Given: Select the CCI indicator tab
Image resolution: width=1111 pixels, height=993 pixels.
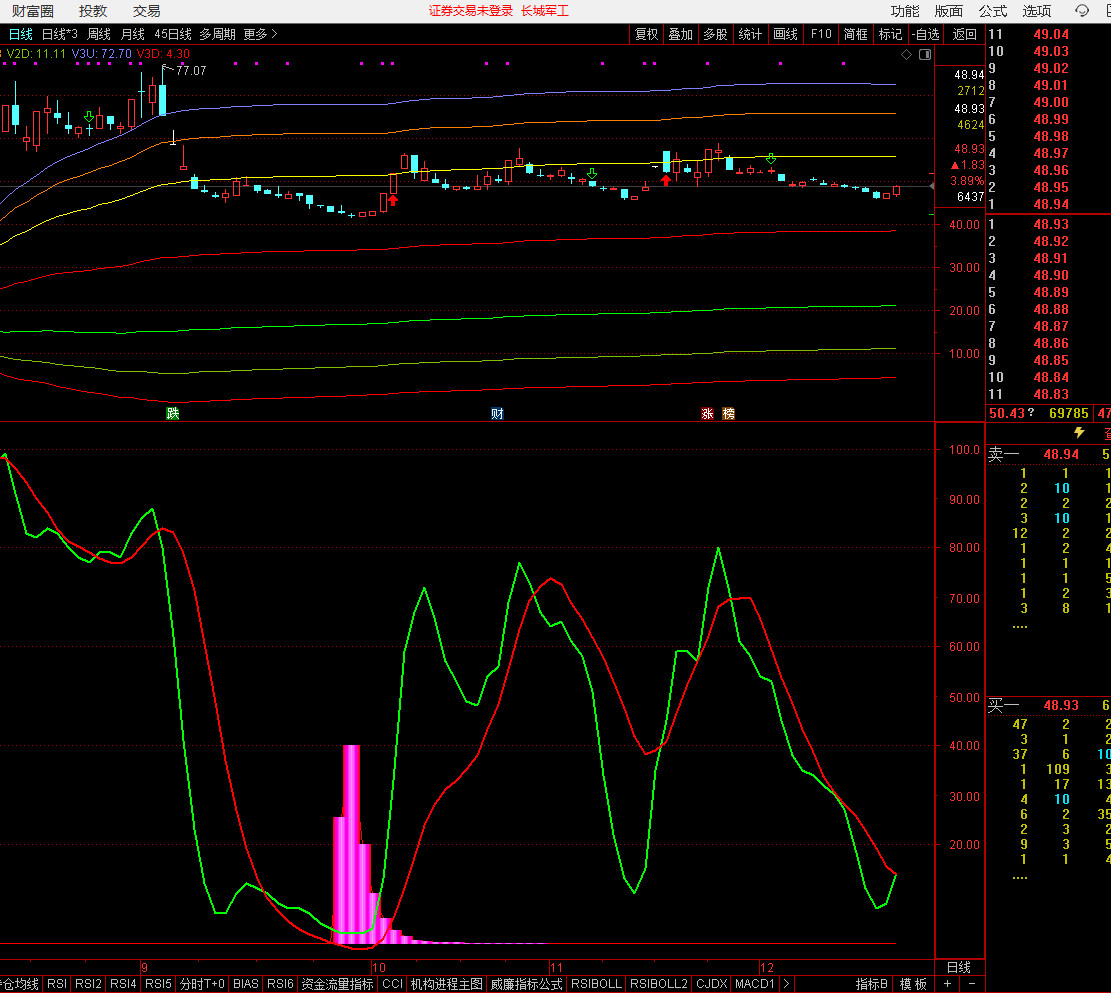Looking at the screenshot, I should click(393, 984).
